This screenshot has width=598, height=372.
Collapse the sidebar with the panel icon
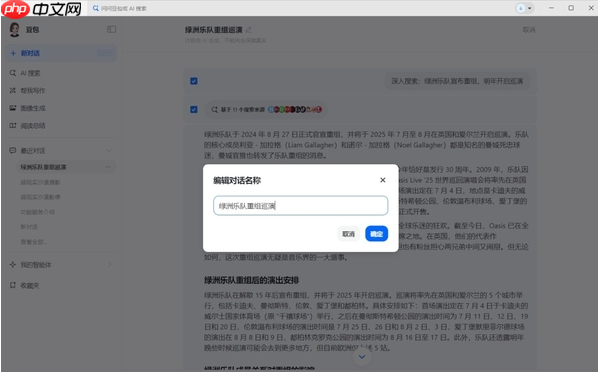tap(111, 29)
